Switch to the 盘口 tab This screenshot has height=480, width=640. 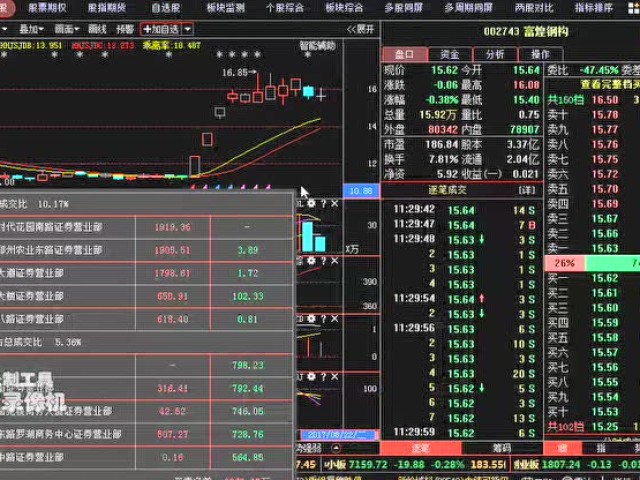click(x=405, y=55)
